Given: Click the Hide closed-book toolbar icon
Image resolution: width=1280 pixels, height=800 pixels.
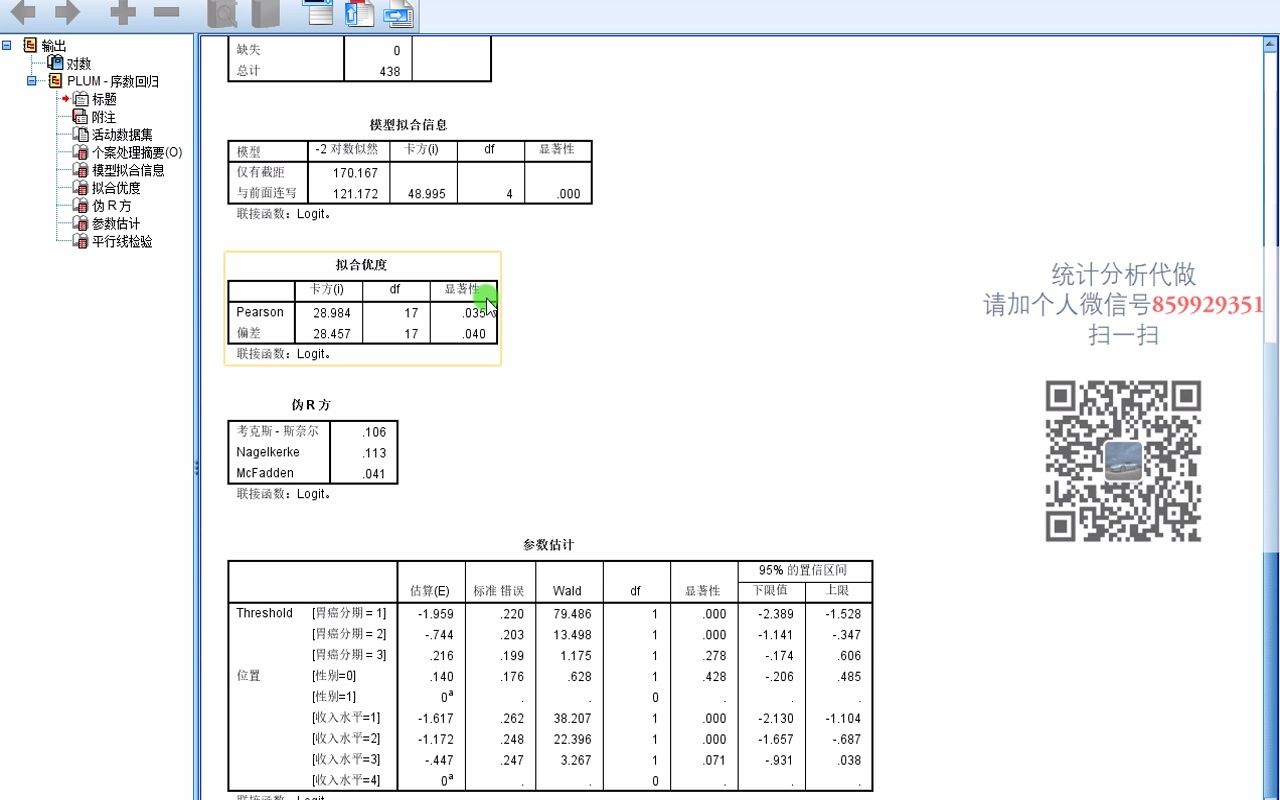Looking at the screenshot, I should tap(265, 13).
